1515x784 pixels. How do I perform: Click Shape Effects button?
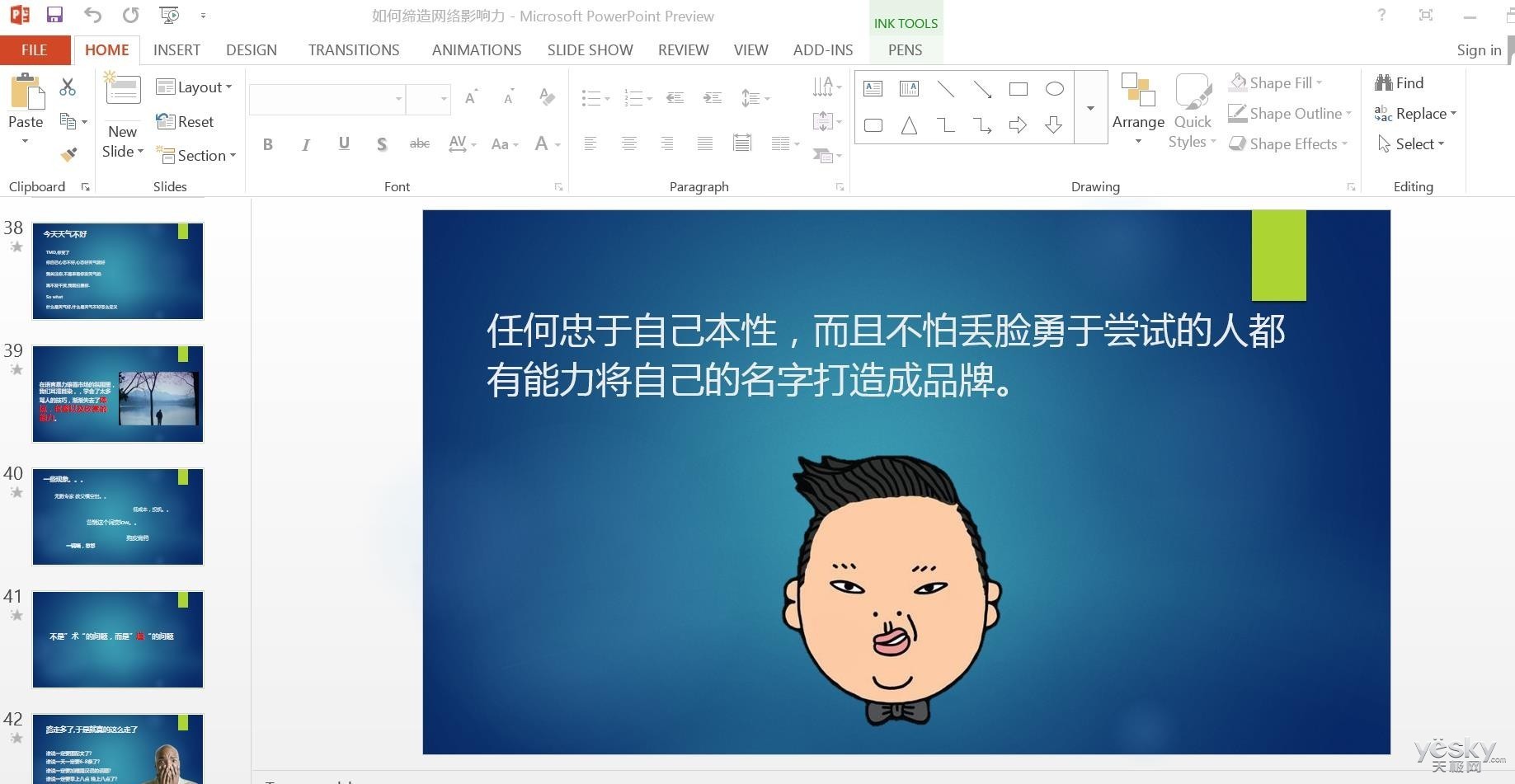[1287, 143]
